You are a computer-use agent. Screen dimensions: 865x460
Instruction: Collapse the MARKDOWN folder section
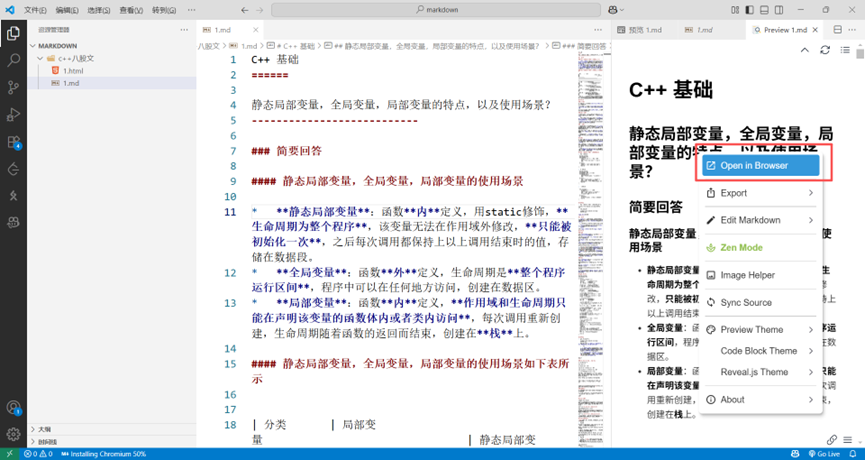(x=111, y=46)
